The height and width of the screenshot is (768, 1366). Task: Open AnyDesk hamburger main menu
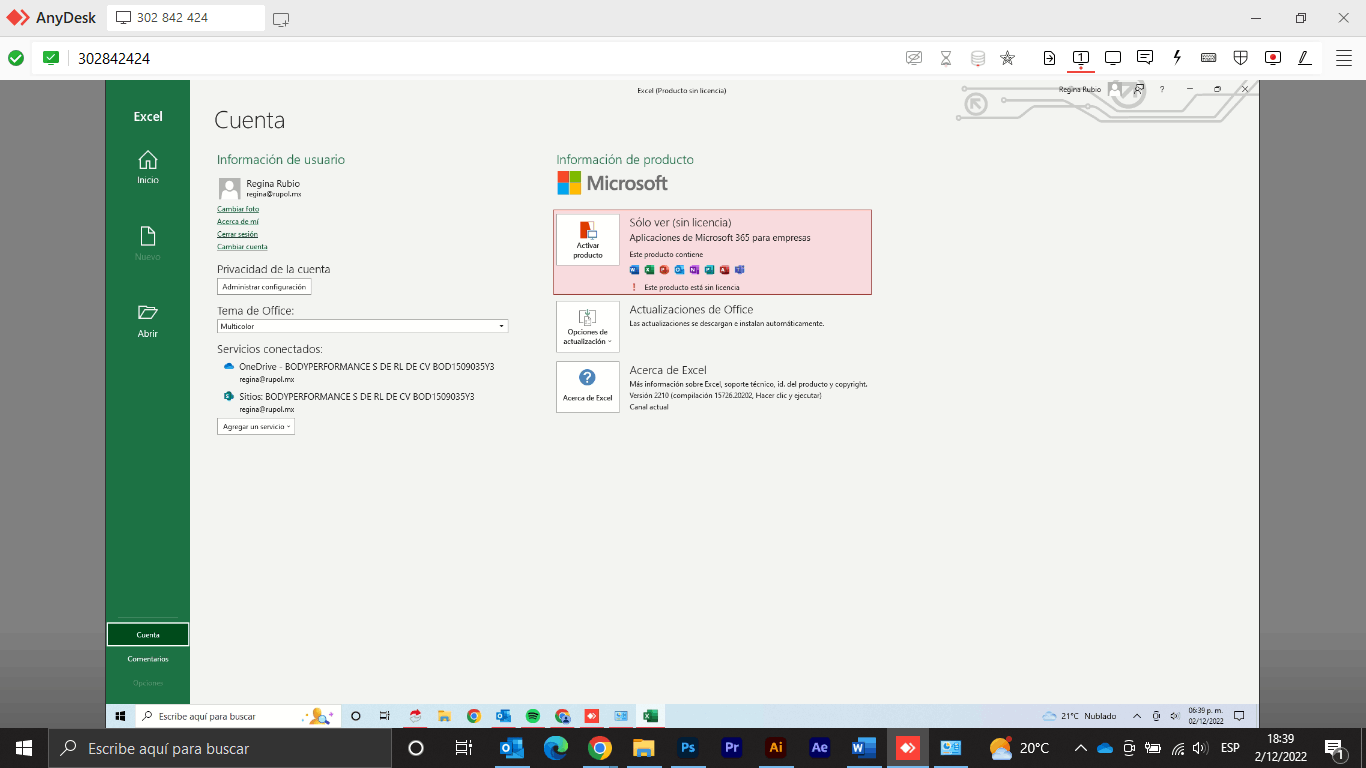(1344, 58)
